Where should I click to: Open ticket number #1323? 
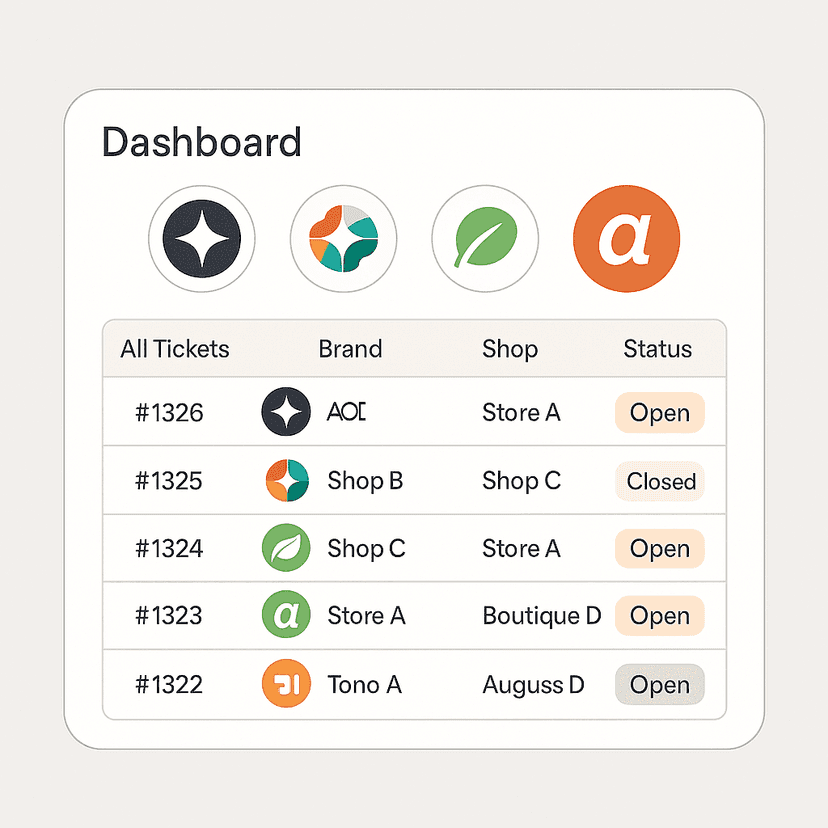pos(169,616)
